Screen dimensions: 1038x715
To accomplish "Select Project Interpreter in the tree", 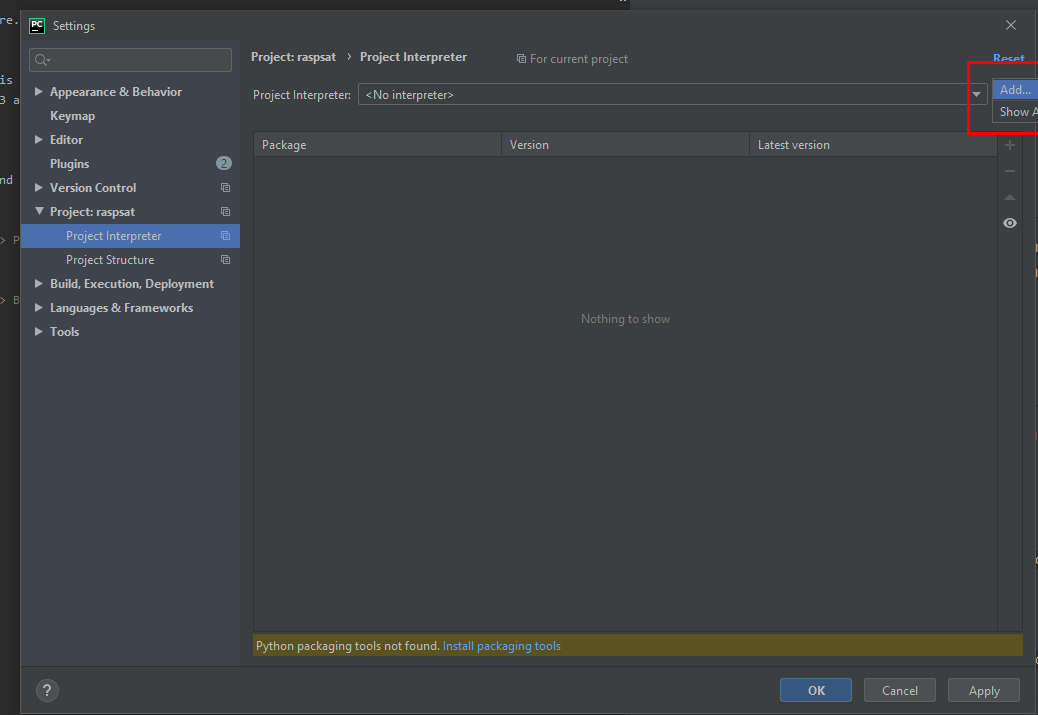I will (x=130, y=236).
